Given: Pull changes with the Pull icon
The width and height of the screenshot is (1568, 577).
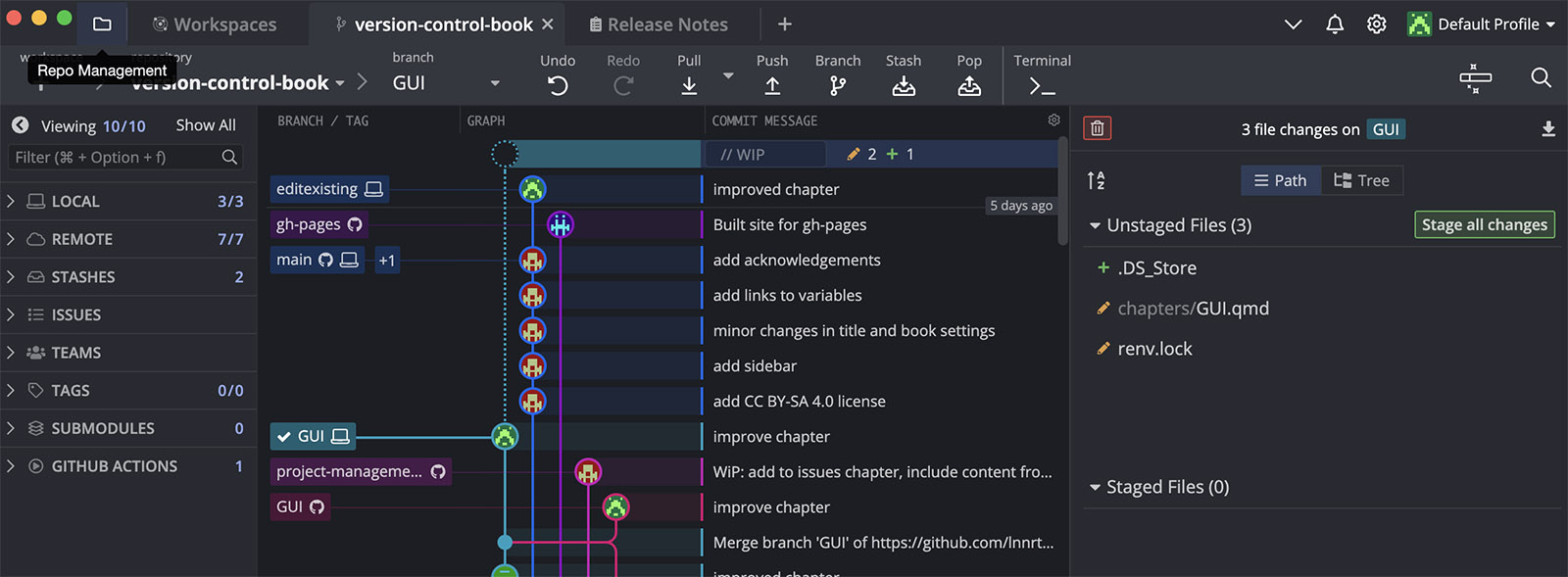Looking at the screenshot, I should click(689, 86).
